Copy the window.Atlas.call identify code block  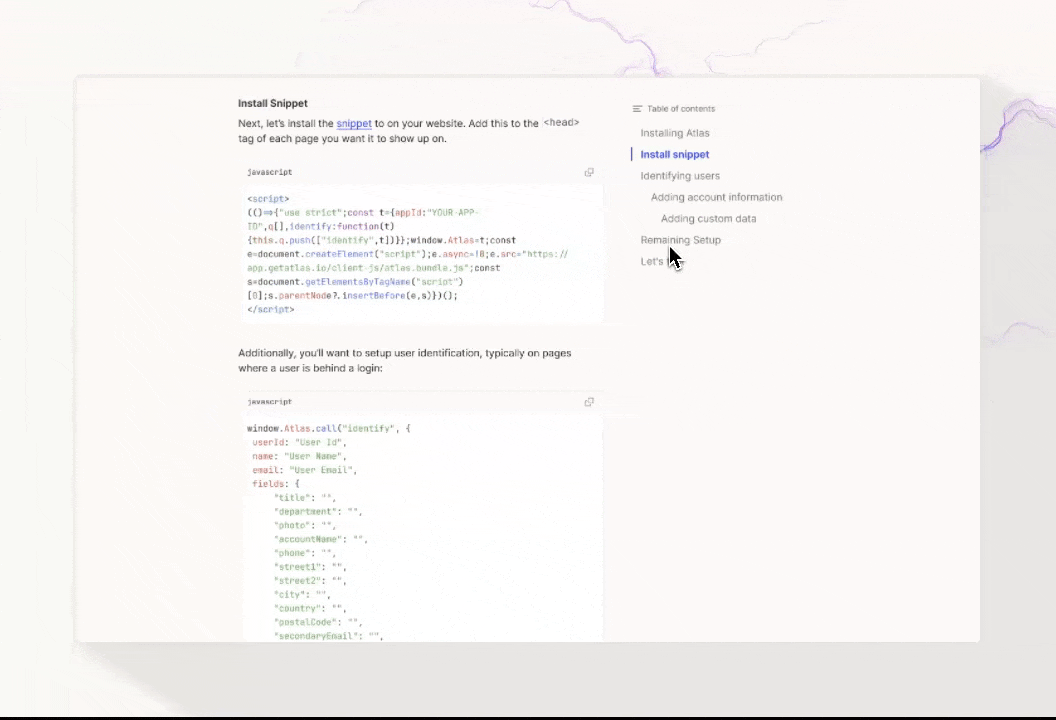tap(589, 402)
